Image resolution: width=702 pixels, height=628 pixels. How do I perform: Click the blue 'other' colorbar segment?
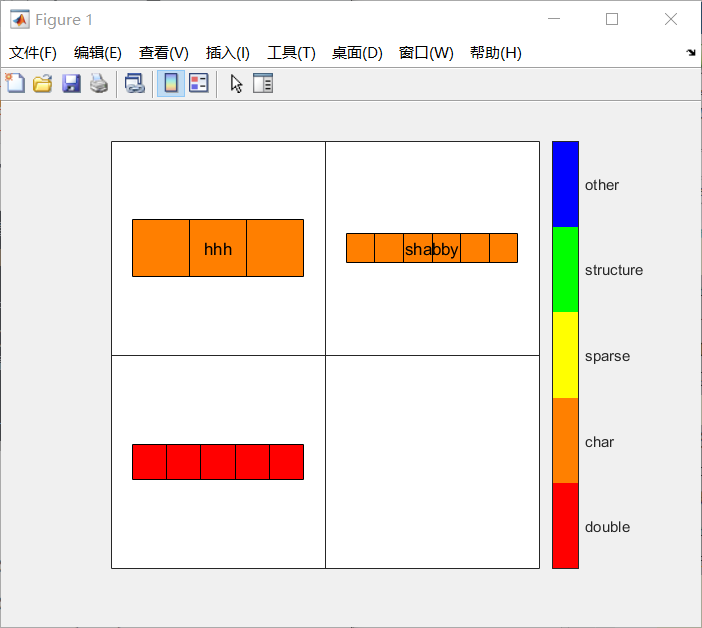[x=565, y=184]
